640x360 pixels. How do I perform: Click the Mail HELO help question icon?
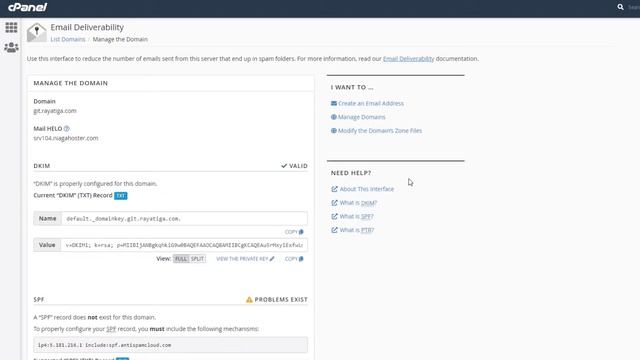[67, 129]
